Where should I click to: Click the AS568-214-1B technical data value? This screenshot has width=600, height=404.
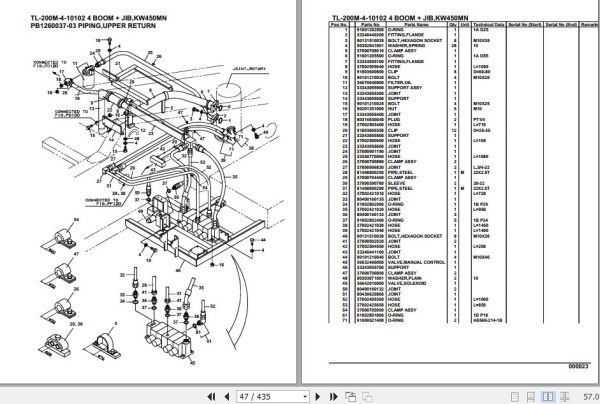(488, 321)
